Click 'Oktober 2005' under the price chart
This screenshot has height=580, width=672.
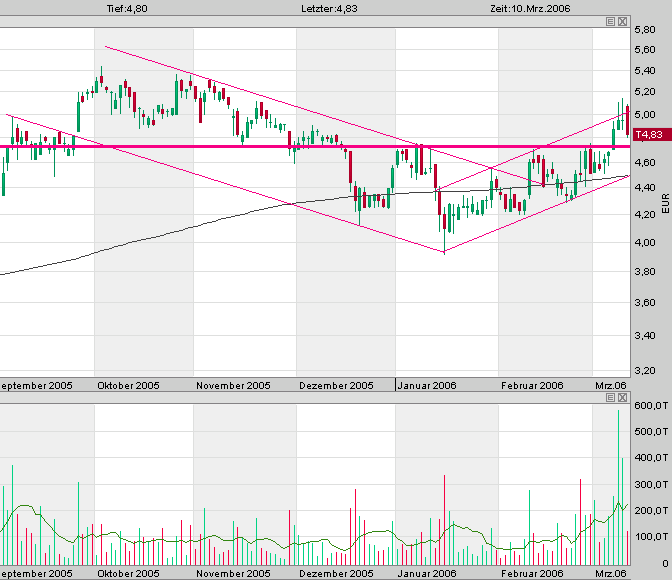coord(128,385)
